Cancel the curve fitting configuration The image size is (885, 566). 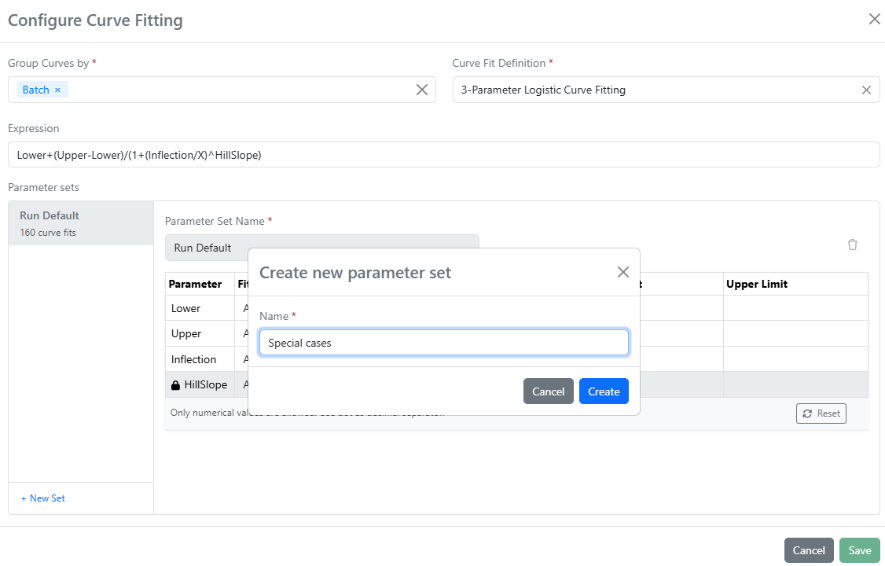[808, 550]
